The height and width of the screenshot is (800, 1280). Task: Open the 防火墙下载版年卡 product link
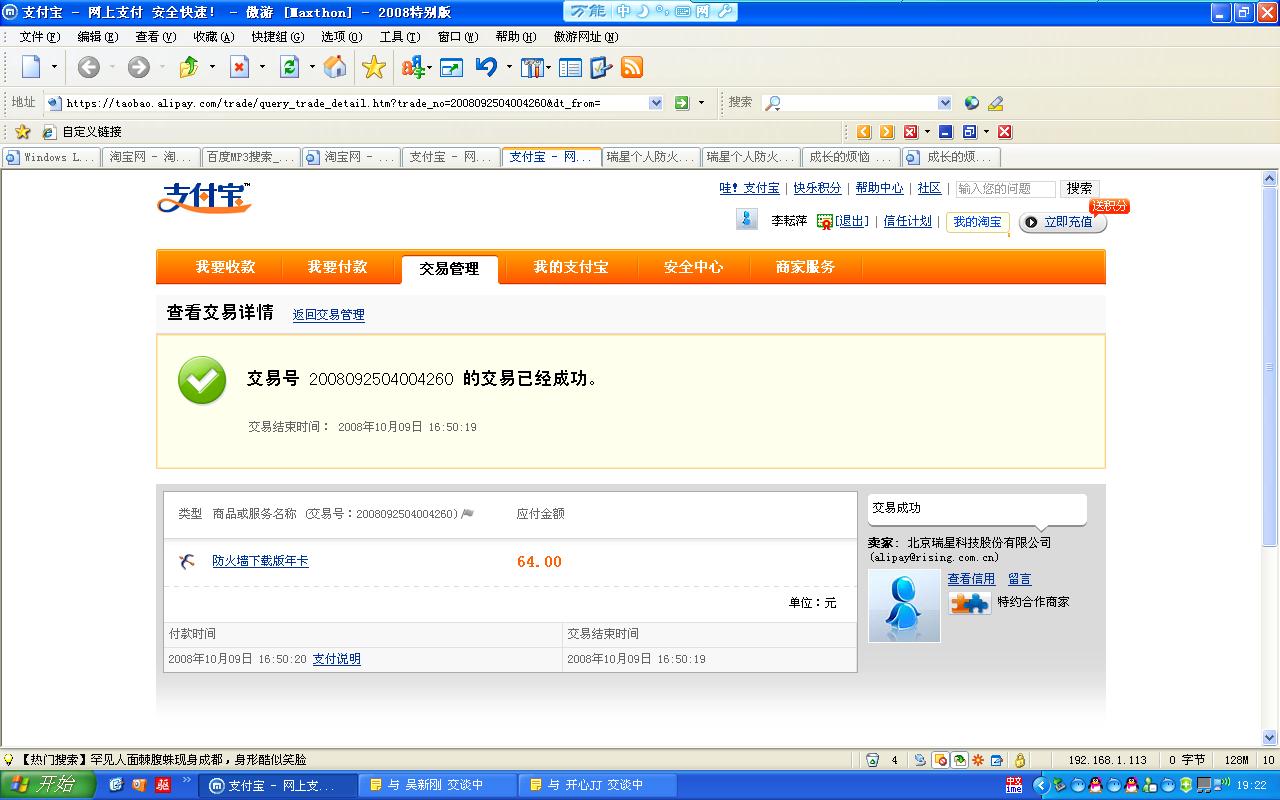pos(260,561)
